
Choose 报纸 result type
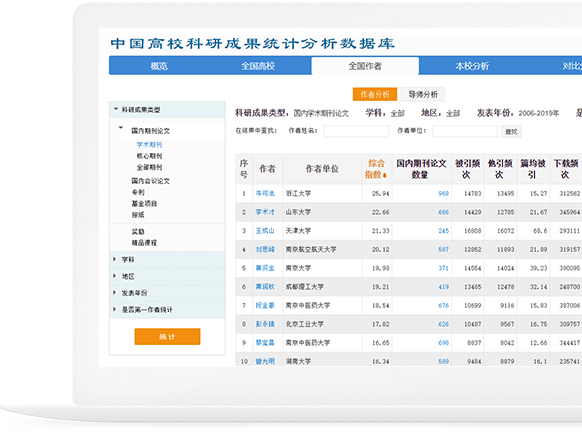point(138,215)
